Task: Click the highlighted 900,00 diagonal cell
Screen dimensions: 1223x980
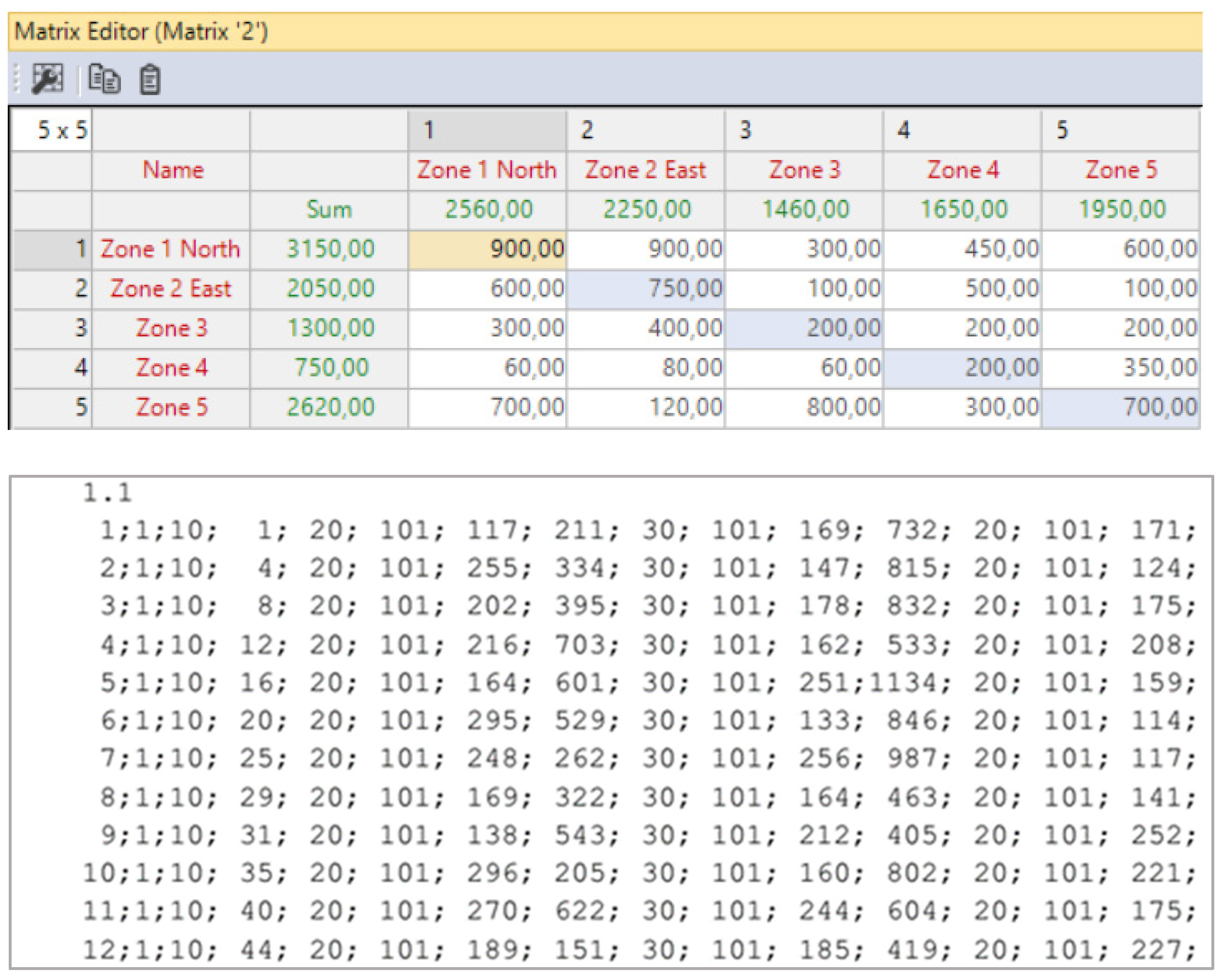Action: (x=487, y=249)
